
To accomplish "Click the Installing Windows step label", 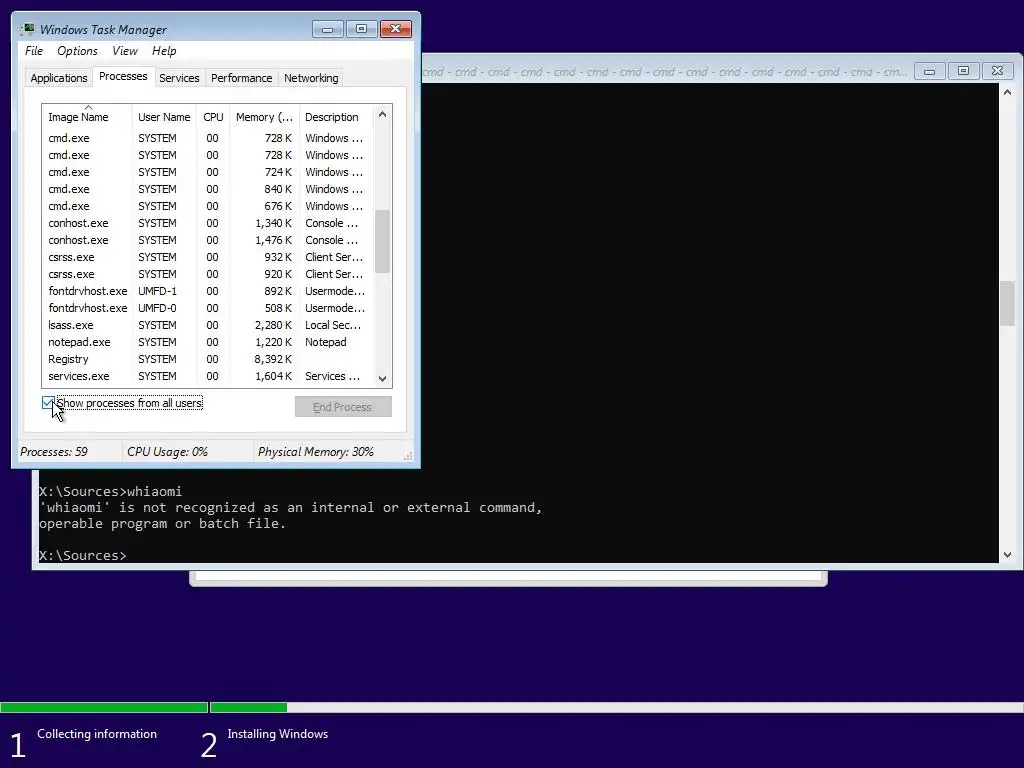I will click(x=278, y=734).
